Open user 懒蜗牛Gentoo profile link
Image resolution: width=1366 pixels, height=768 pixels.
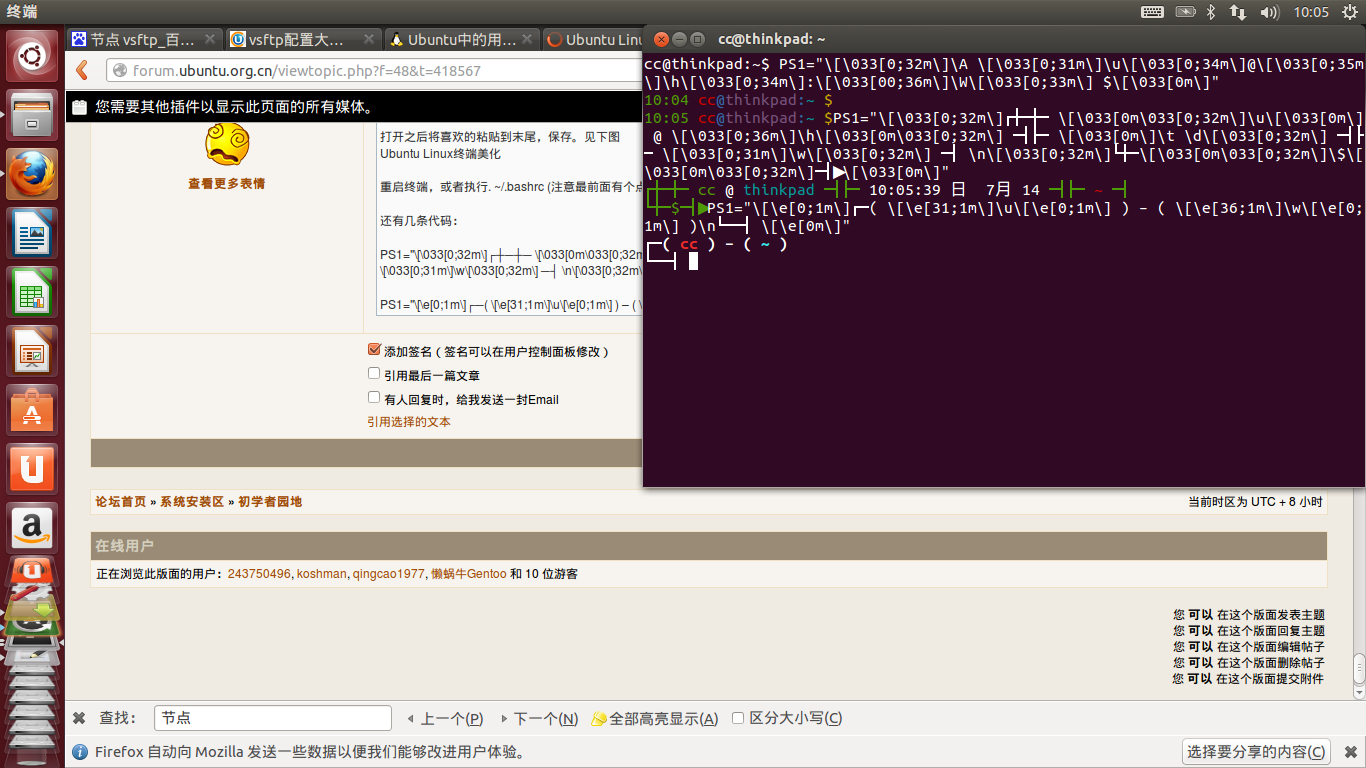coord(468,574)
